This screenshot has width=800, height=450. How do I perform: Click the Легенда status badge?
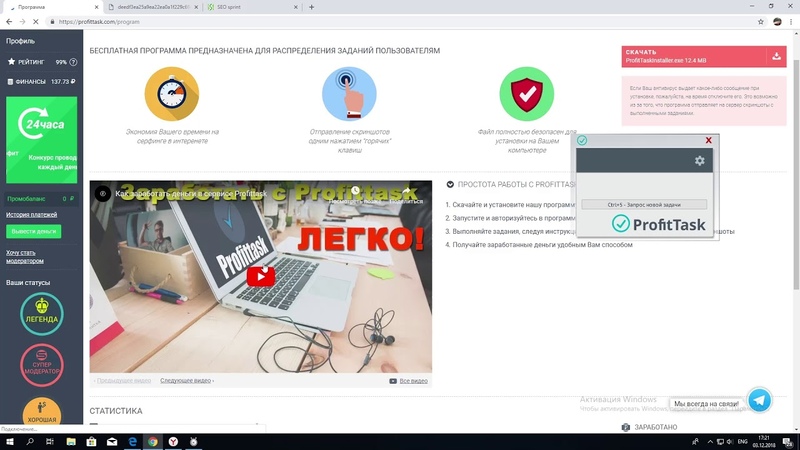[x=42, y=314]
